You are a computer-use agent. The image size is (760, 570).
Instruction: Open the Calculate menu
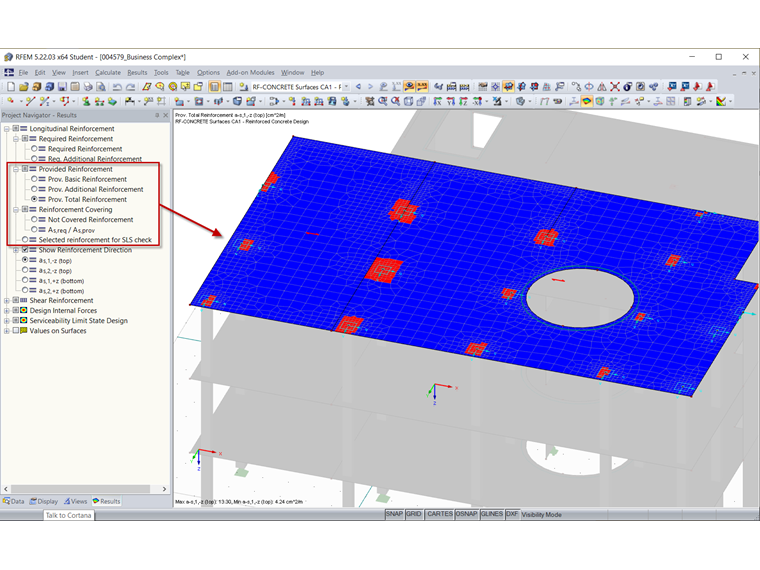108,73
